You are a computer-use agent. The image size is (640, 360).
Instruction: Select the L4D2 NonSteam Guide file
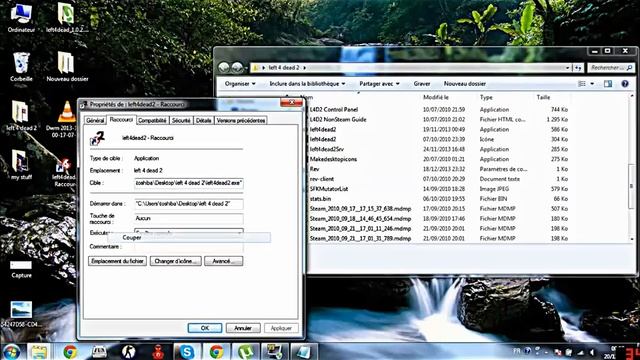[x=338, y=120]
